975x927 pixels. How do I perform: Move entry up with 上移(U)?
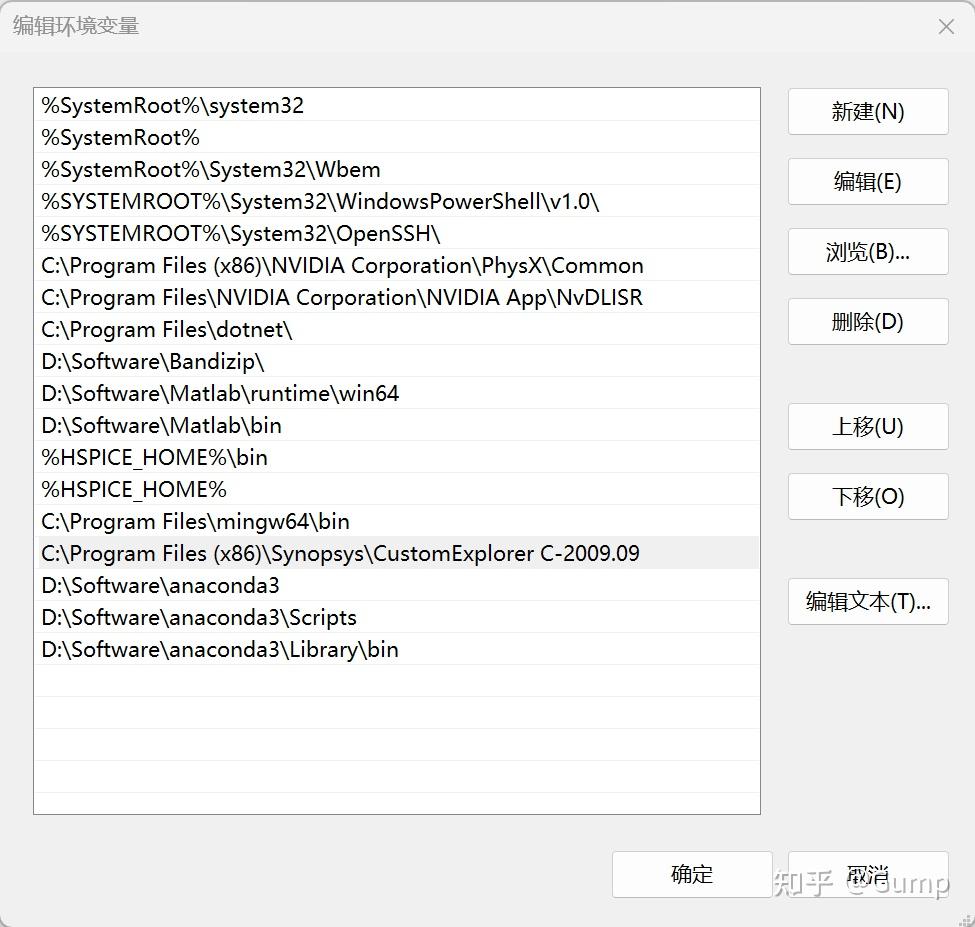(868, 427)
